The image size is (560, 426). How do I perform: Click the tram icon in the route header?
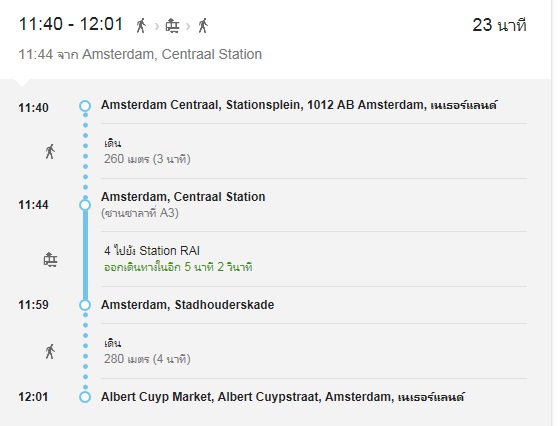pyautogui.click(x=172, y=26)
